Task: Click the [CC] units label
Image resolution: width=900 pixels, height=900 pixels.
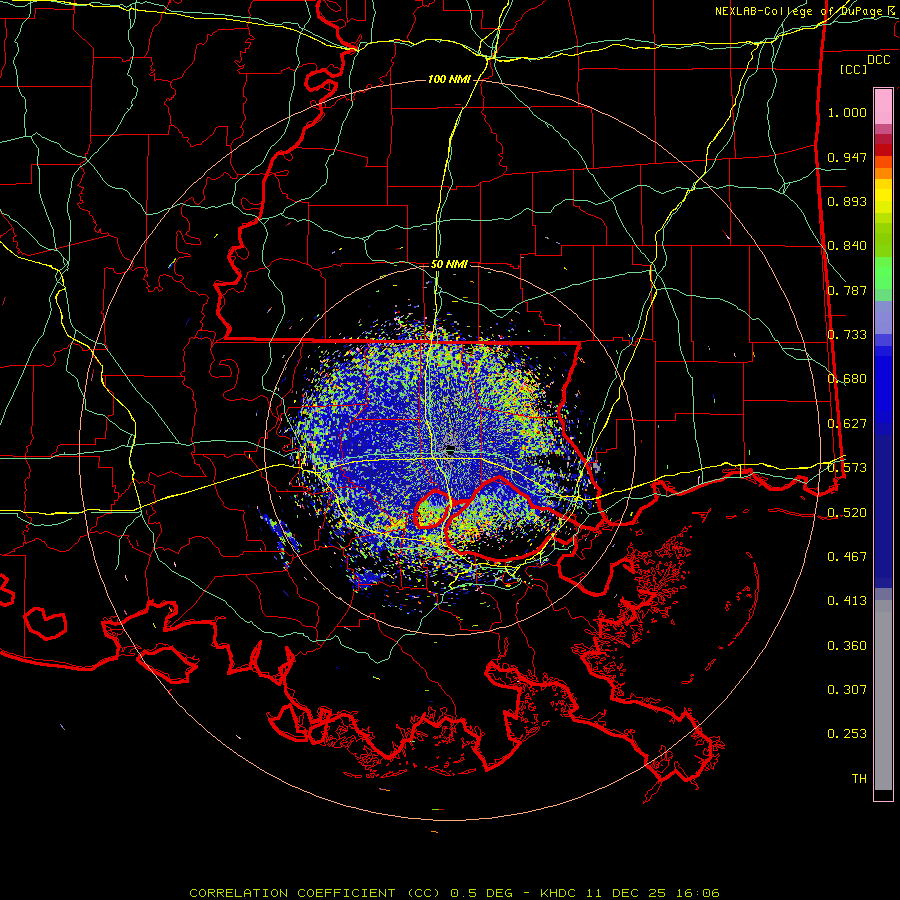Action: pyautogui.click(x=854, y=69)
